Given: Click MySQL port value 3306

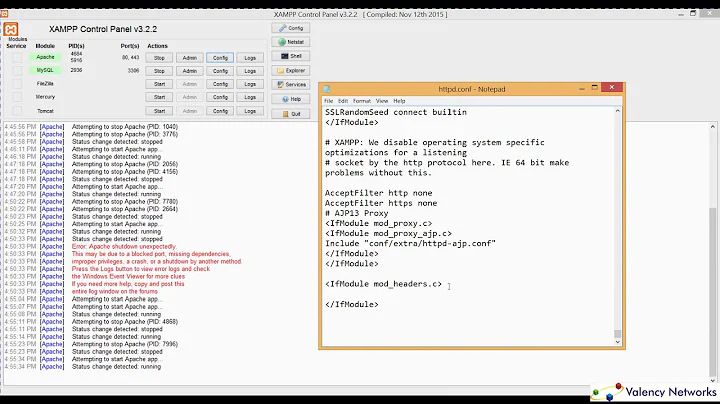Looking at the screenshot, I should [x=133, y=71].
